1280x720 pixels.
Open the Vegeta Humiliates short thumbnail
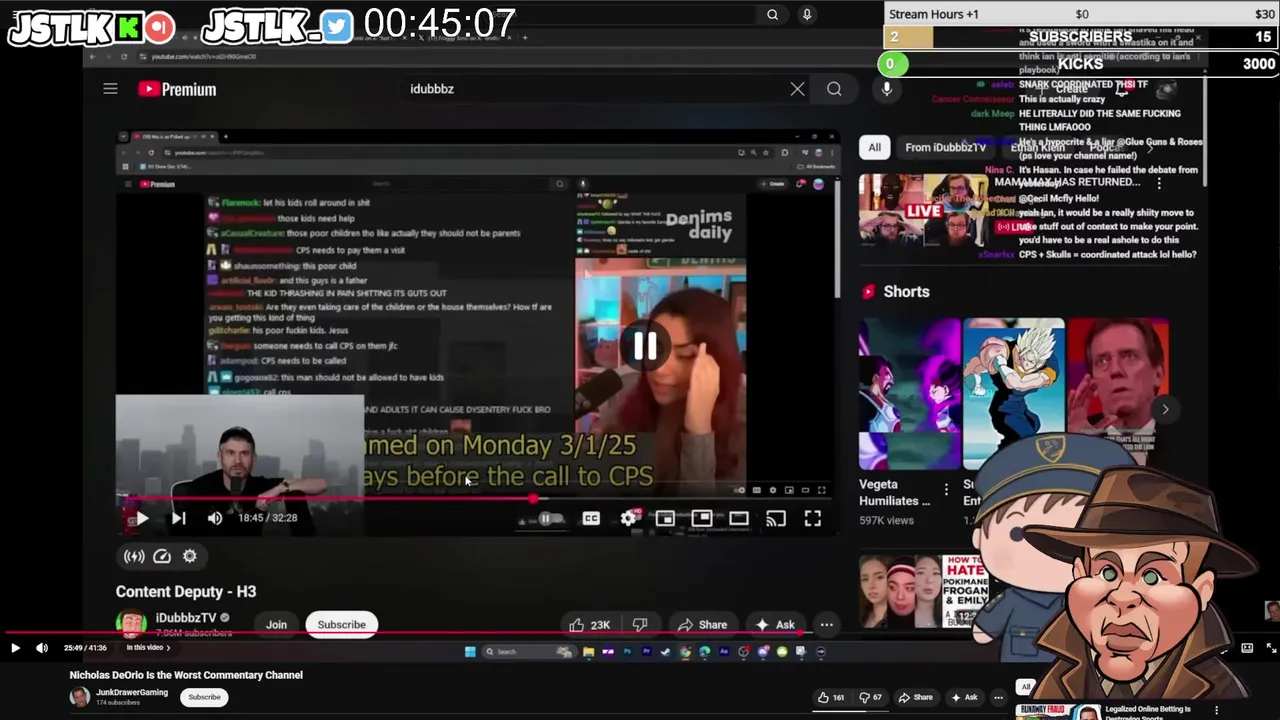[909, 394]
